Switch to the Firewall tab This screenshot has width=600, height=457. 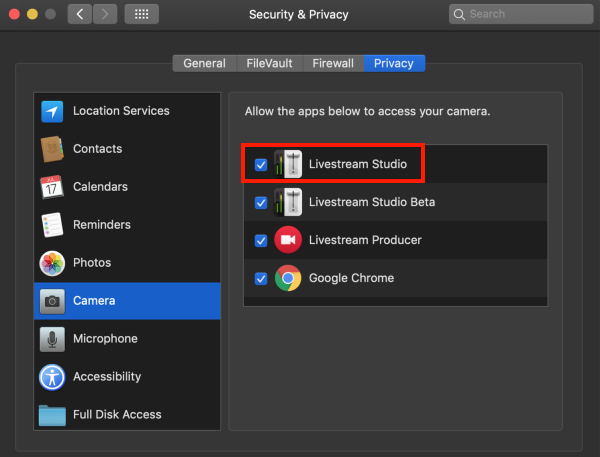click(333, 63)
